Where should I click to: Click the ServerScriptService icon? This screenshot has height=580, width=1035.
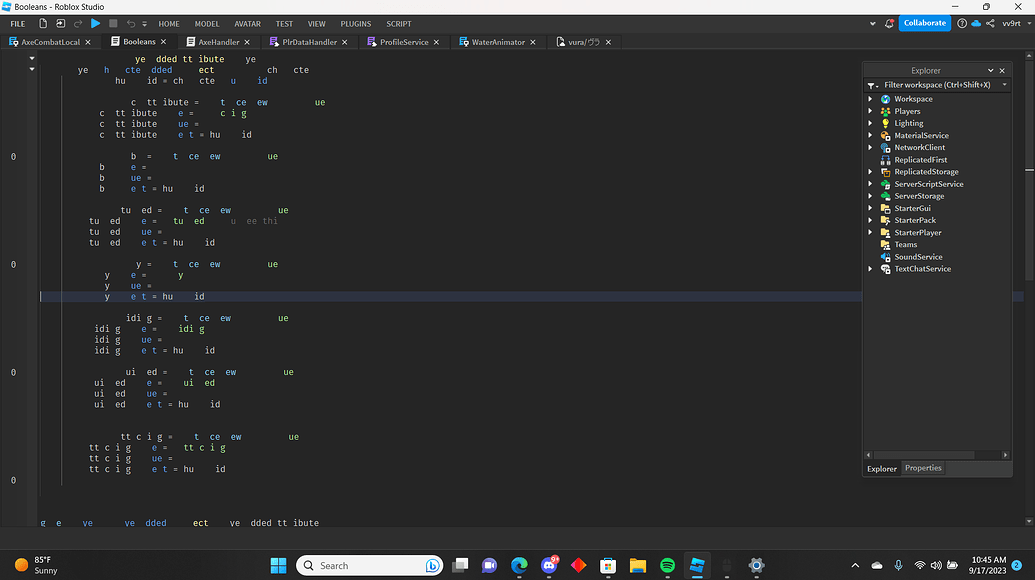[x=884, y=184]
